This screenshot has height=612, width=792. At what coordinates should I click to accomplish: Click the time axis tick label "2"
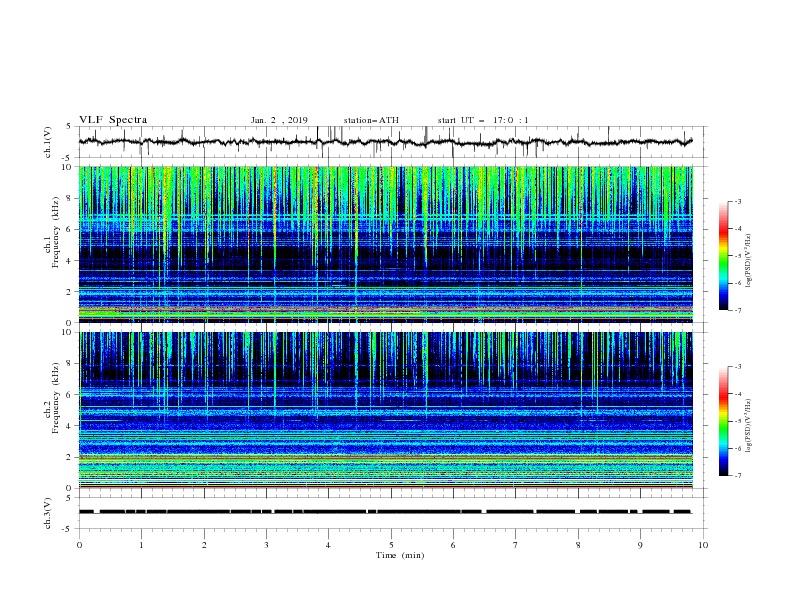[x=204, y=545]
